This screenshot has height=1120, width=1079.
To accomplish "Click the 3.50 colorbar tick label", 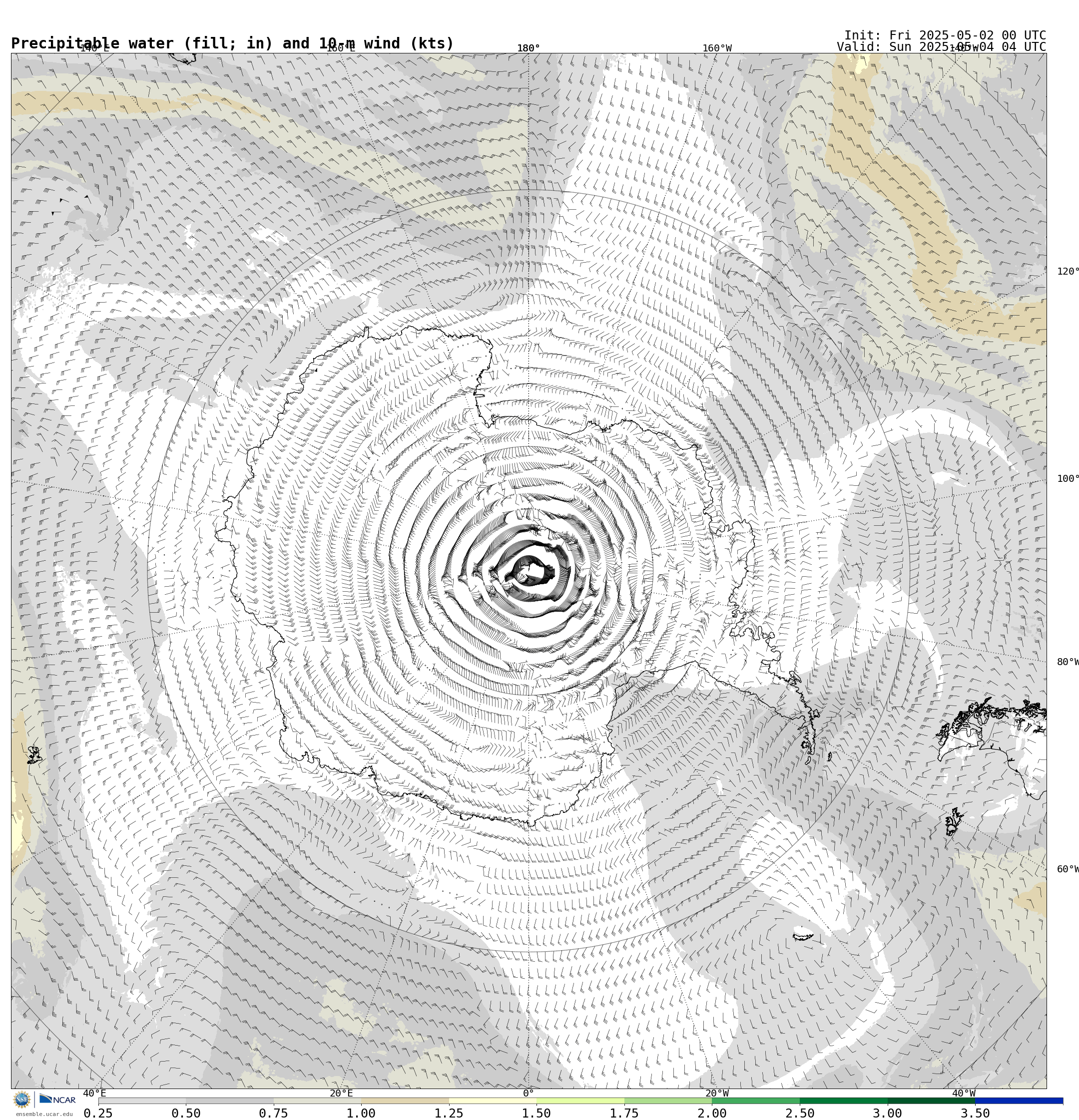I will click(976, 1114).
